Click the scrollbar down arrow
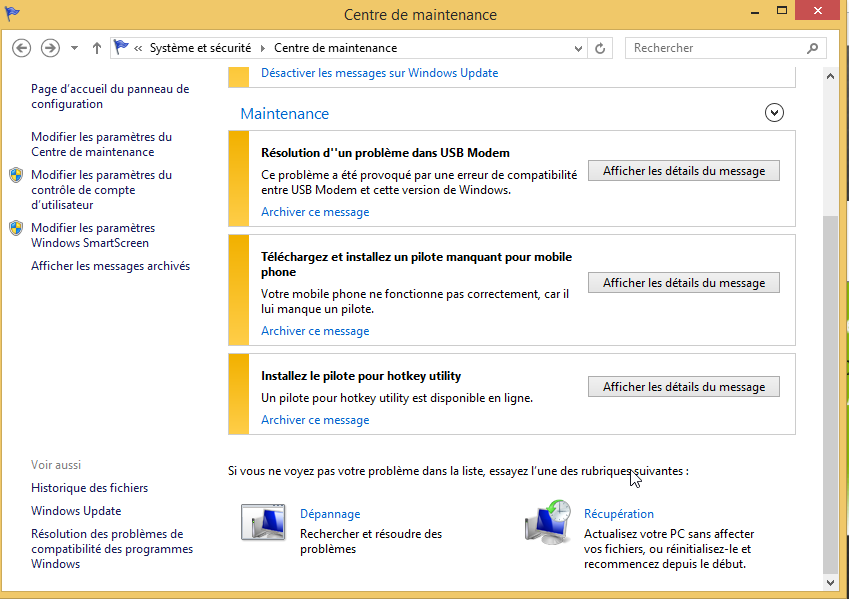This screenshot has width=849, height=599. point(830,583)
